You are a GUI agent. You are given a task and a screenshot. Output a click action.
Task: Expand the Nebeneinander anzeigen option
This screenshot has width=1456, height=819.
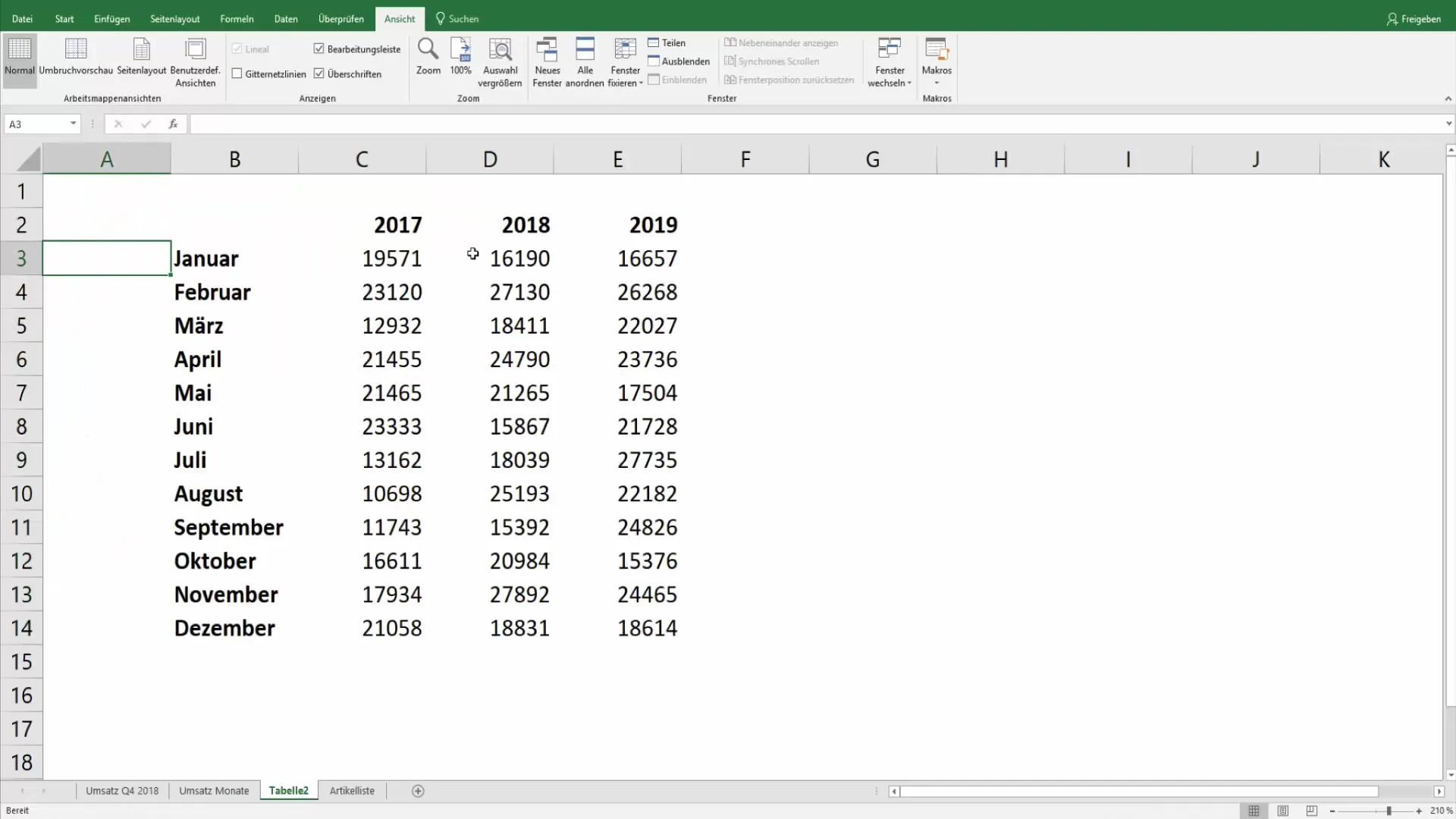tap(785, 42)
